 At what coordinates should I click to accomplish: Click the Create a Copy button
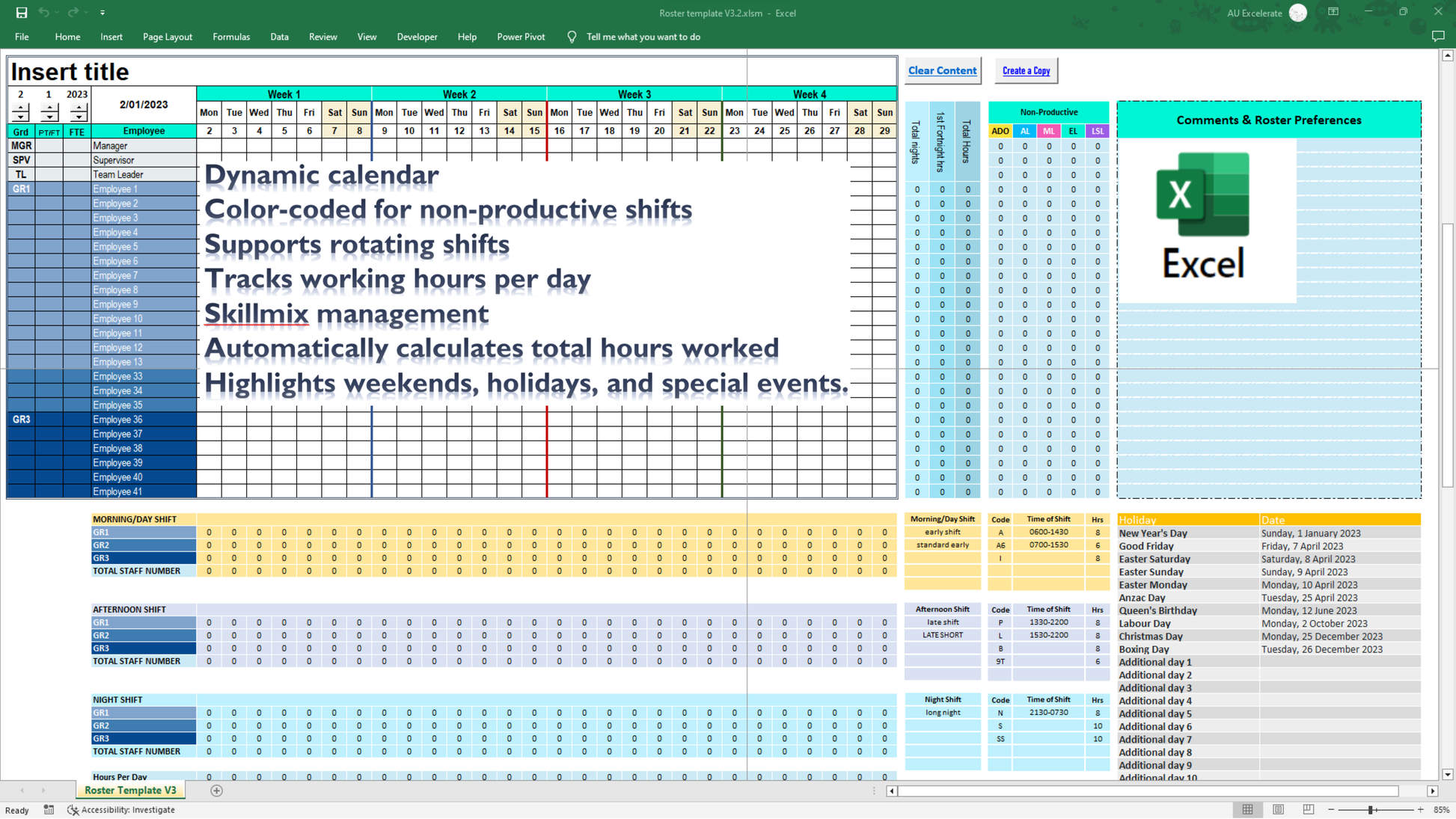tap(1026, 70)
